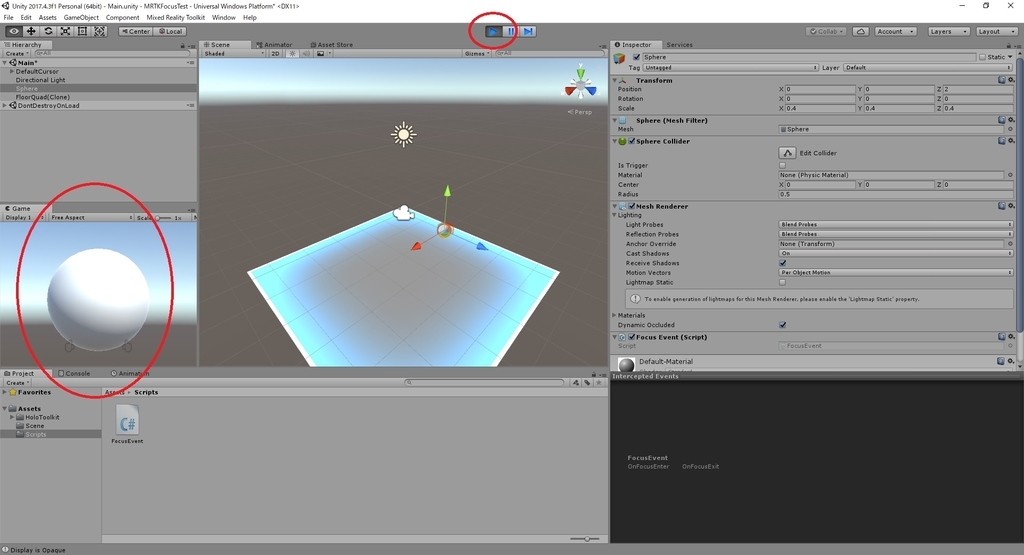Click Position Z input field

pyautogui.click(x=978, y=89)
